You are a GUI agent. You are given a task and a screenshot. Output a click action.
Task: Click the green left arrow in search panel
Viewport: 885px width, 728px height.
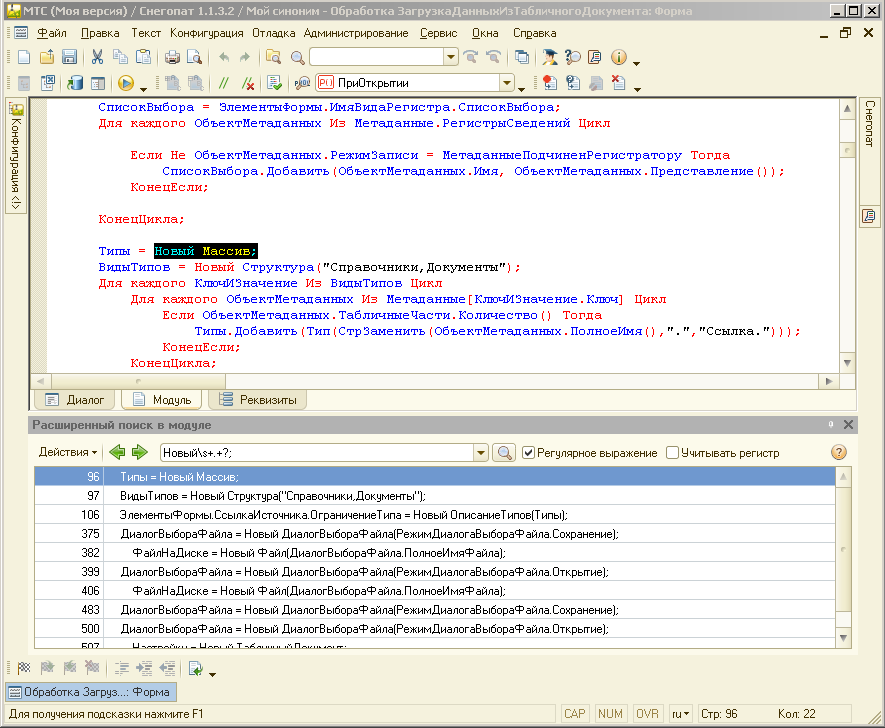coord(118,453)
